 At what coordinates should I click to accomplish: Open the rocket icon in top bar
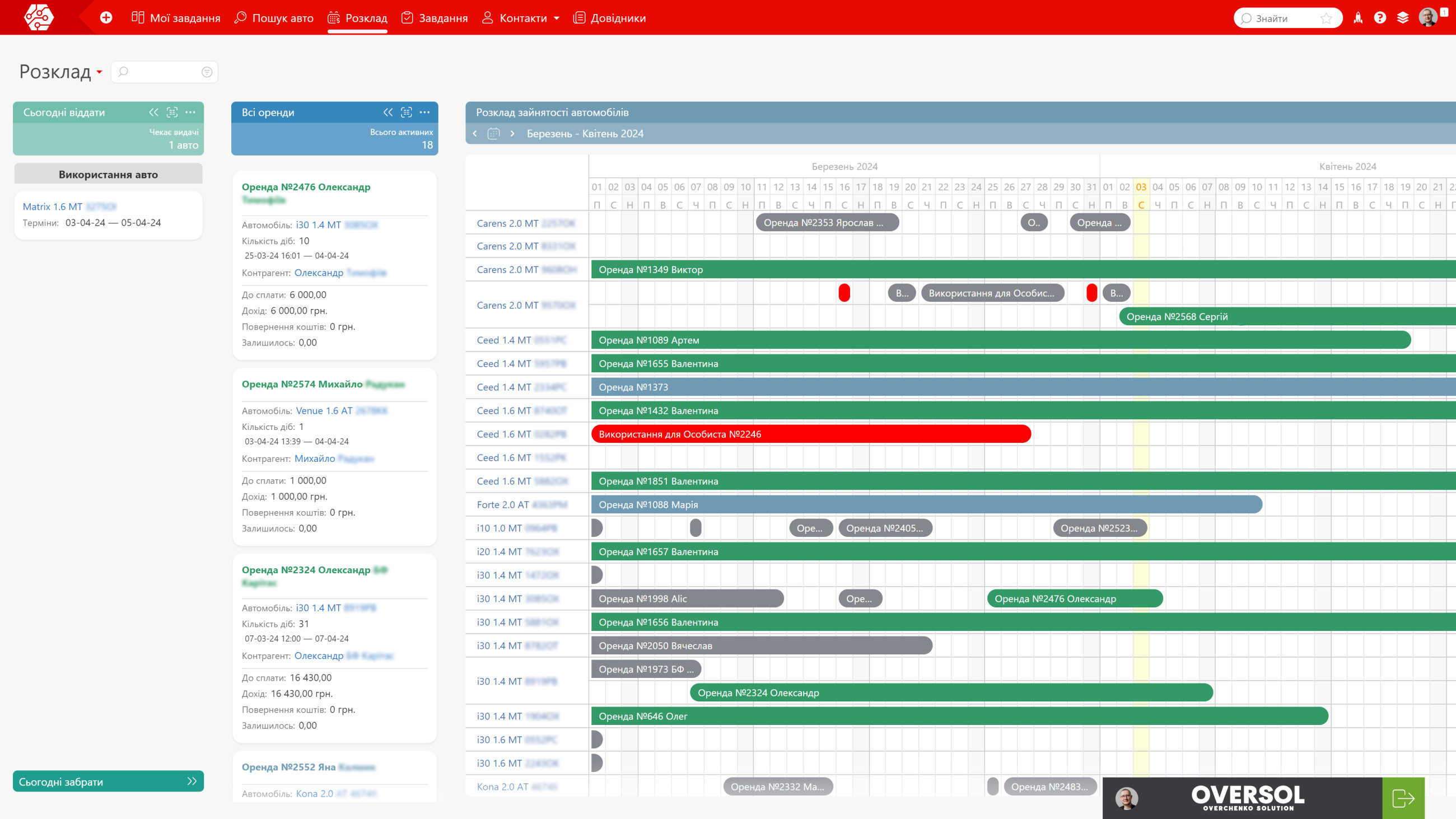pyautogui.click(x=1357, y=18)
